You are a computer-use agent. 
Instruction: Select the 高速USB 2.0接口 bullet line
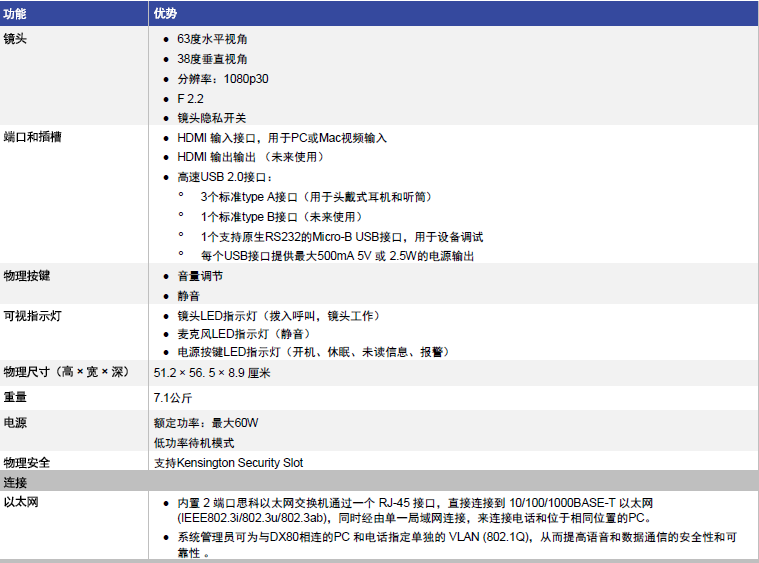pyautogui.click(x=225, y=177)
